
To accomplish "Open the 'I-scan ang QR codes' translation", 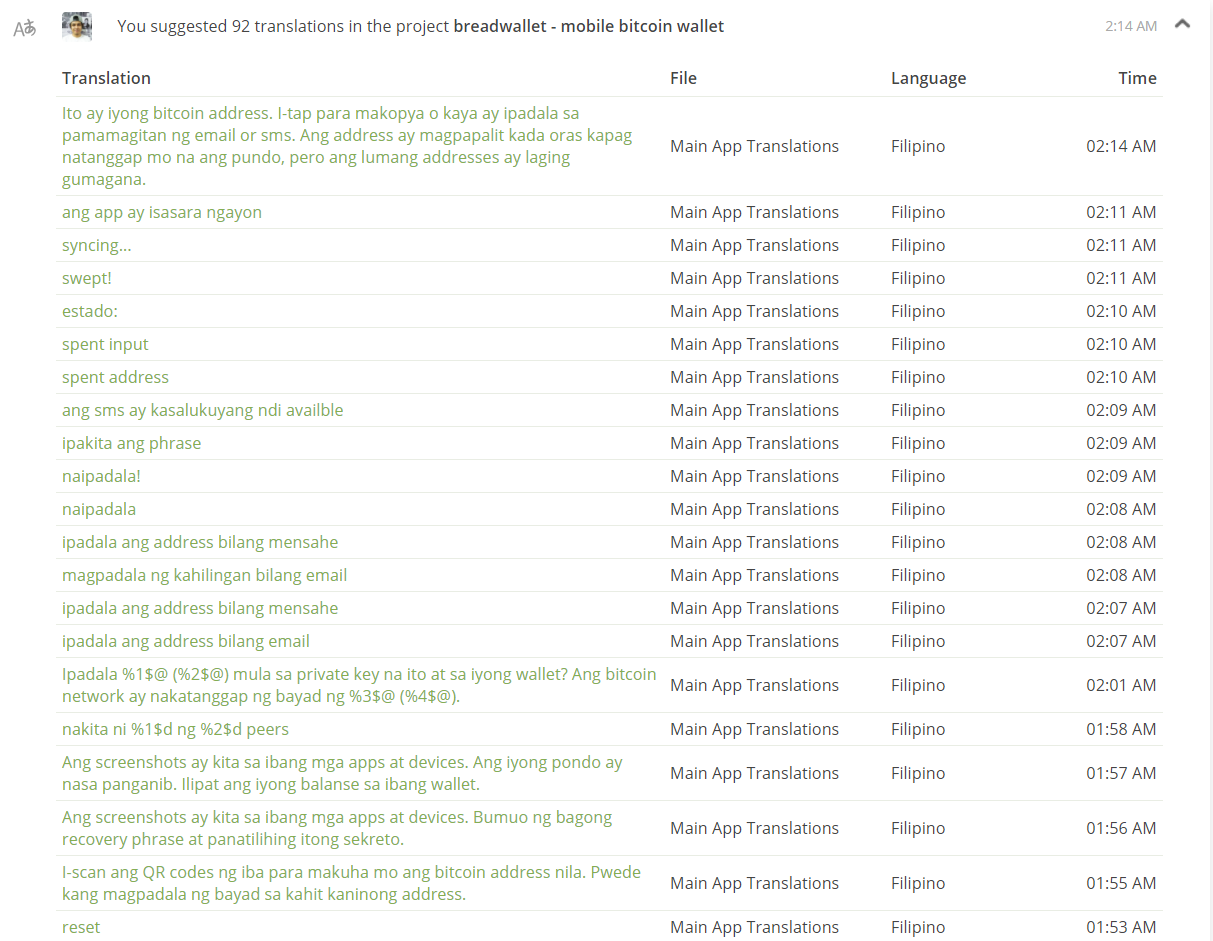I will (x=351, y=883).
